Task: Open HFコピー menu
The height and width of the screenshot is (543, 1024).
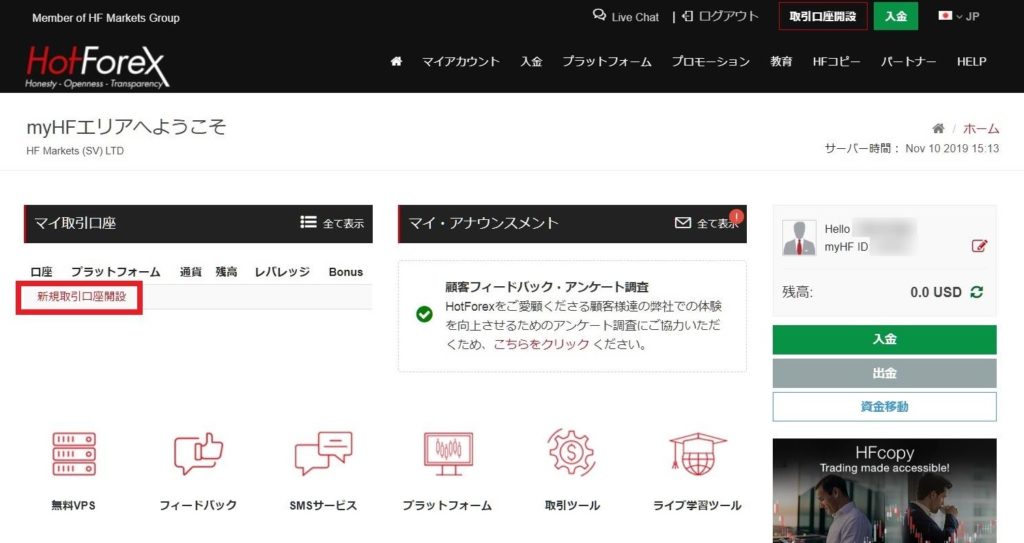Action: coord(836,61)
